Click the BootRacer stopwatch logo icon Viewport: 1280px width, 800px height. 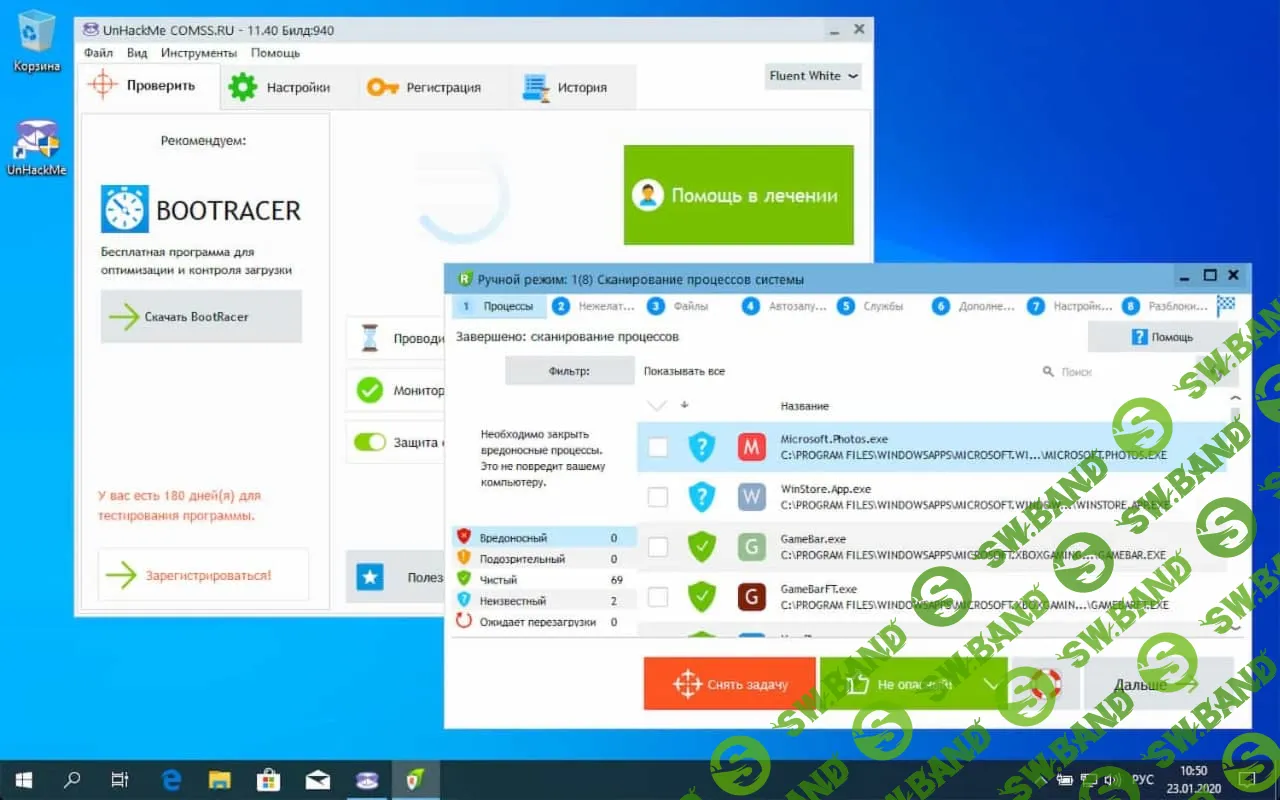pos(125,210)
